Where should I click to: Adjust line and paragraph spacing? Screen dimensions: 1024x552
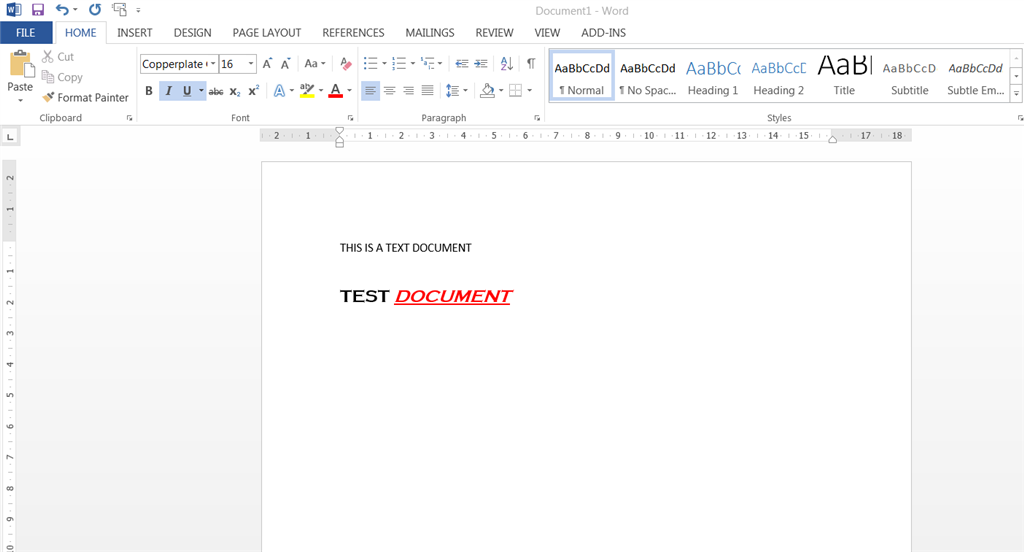pyautogui.click(x=452, y=91)
